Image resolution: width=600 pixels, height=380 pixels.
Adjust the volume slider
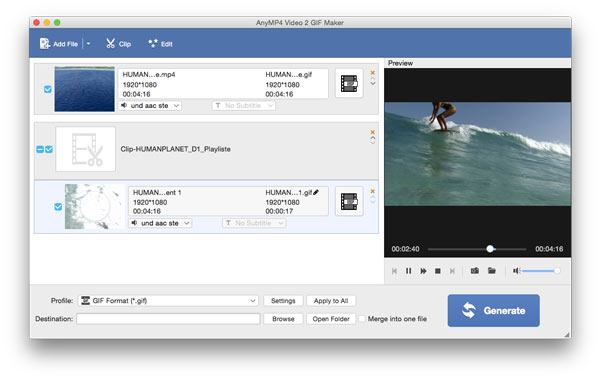[540, 271]
